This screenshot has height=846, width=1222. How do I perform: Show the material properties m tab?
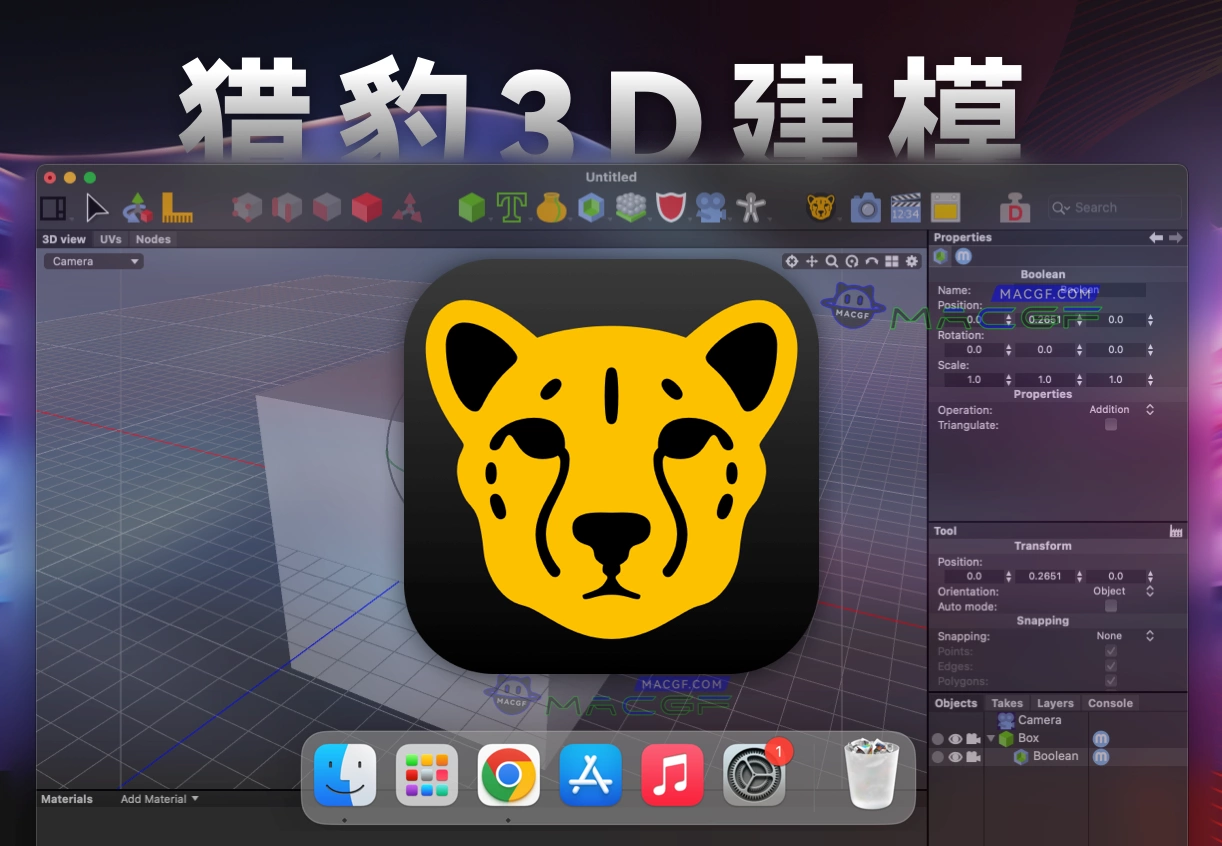pyautogui.click(x=963, y=257)
